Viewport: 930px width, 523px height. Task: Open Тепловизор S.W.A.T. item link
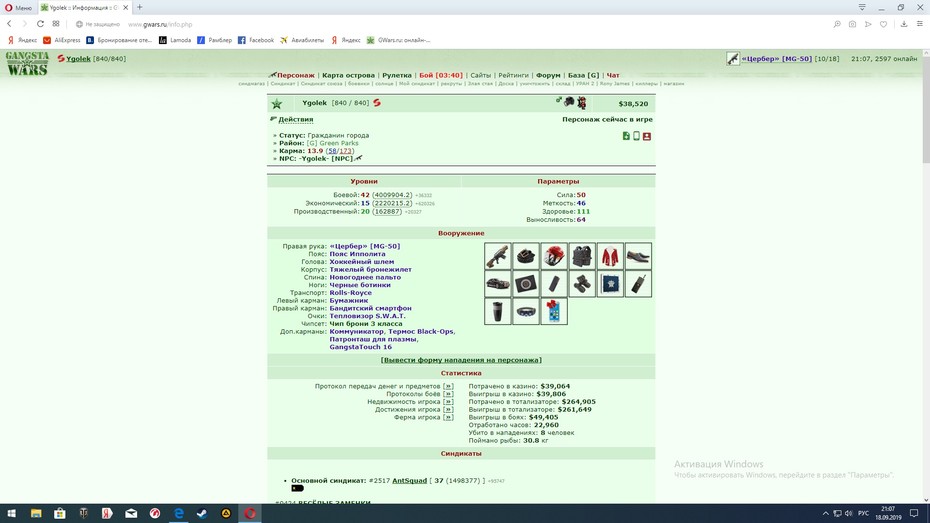tap(367, 316)
